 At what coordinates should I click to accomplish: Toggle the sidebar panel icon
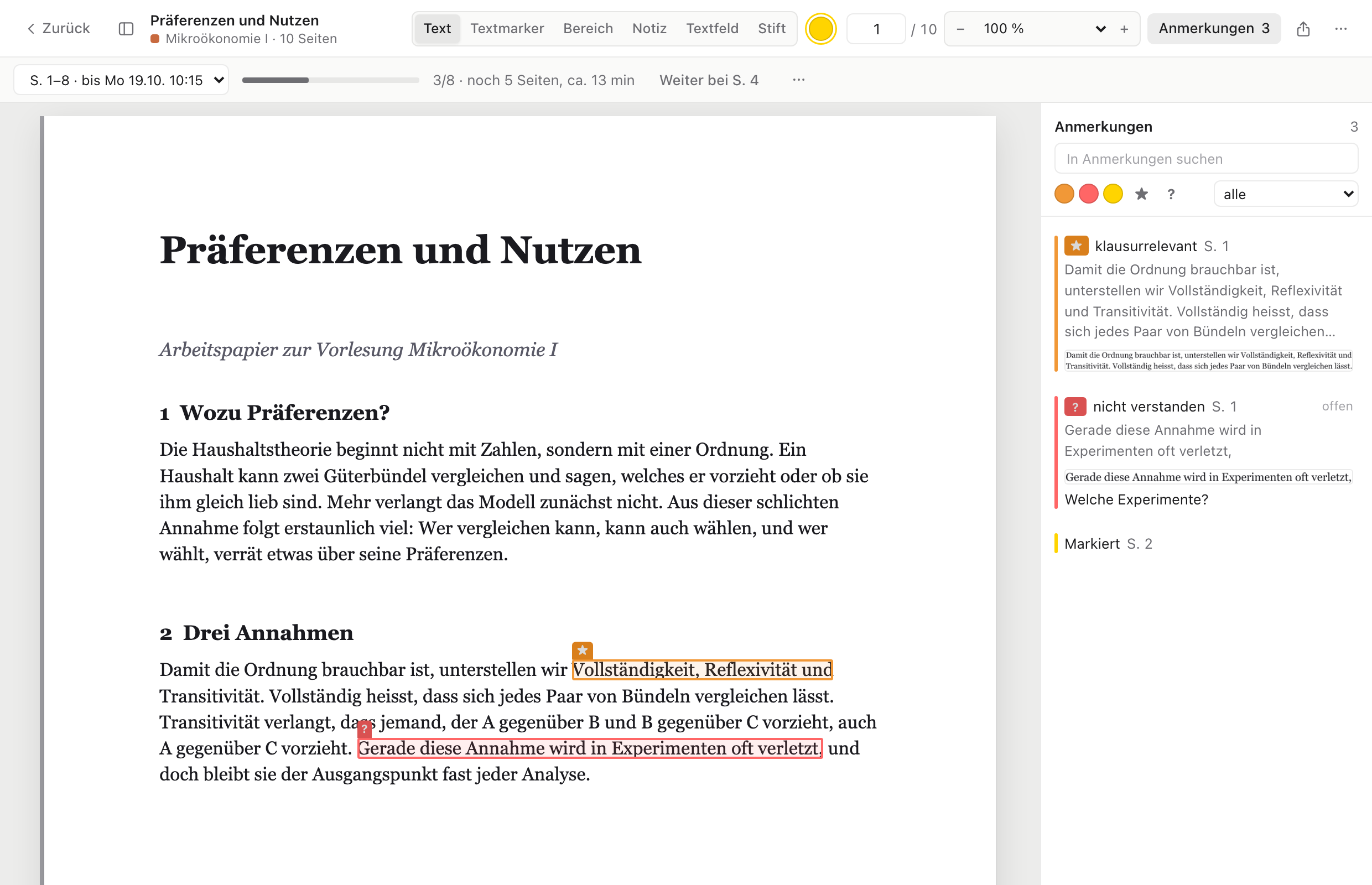pyautogui.click(x=126, y=29)
